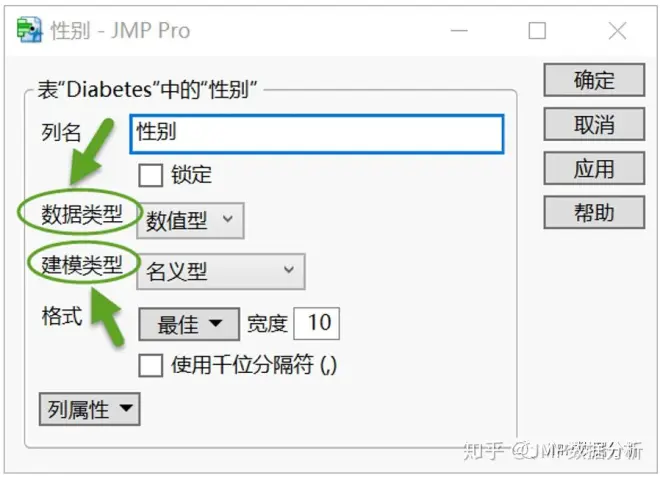The width and height of the screenshot is (660, 478).
Task: Close the 性别 - JMP Pro dialog
Action: tap(617, 31)
